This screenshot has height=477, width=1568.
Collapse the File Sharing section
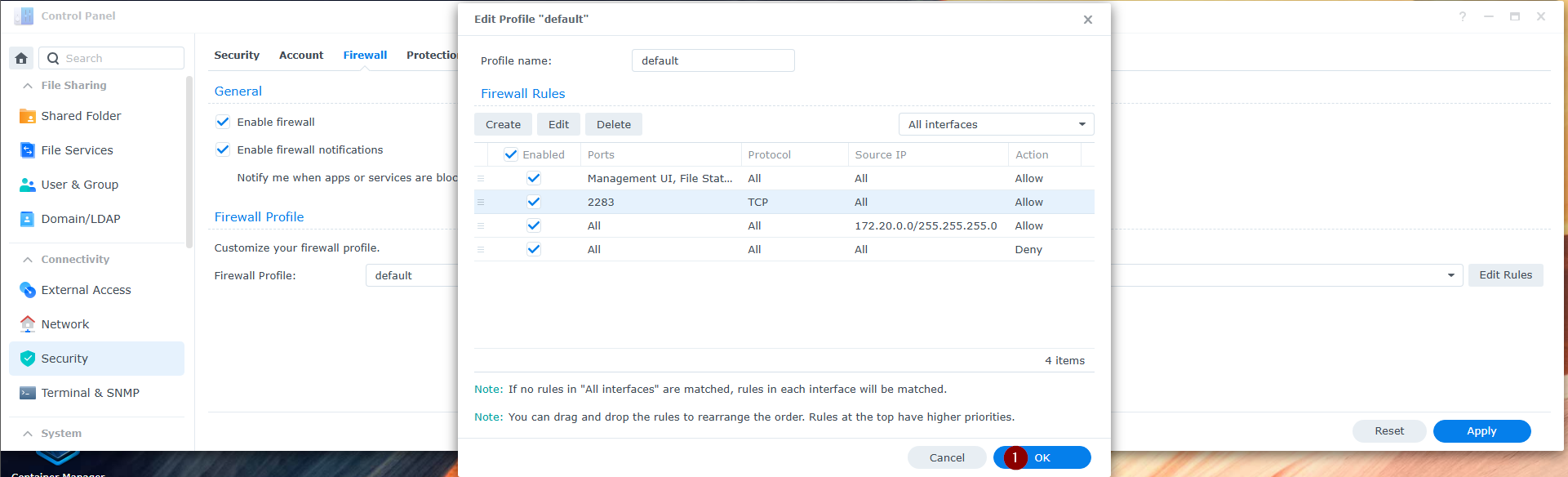pos(28,85)
